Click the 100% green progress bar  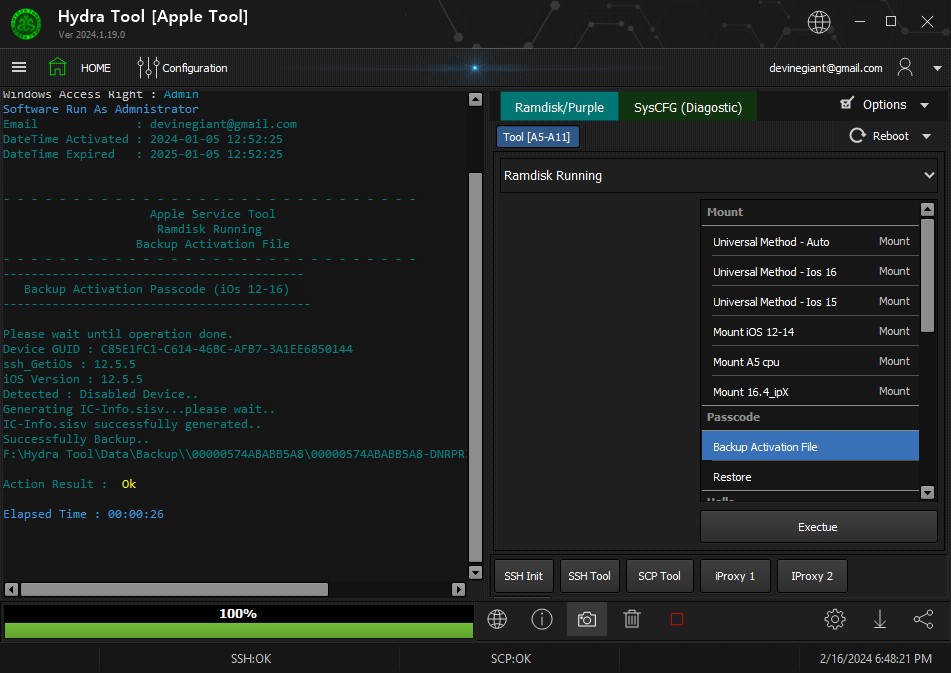(238, 631)
